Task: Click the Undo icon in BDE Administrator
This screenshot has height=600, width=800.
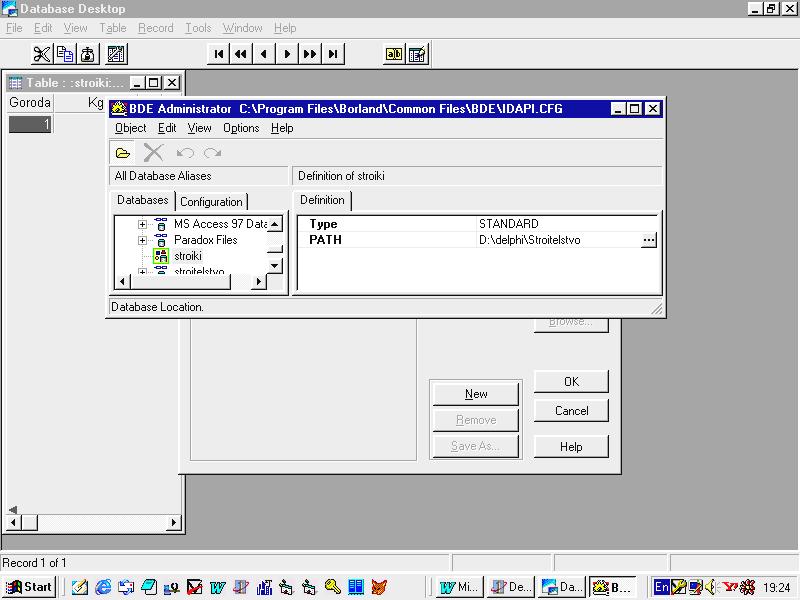Action: click(x=185, y=153)
